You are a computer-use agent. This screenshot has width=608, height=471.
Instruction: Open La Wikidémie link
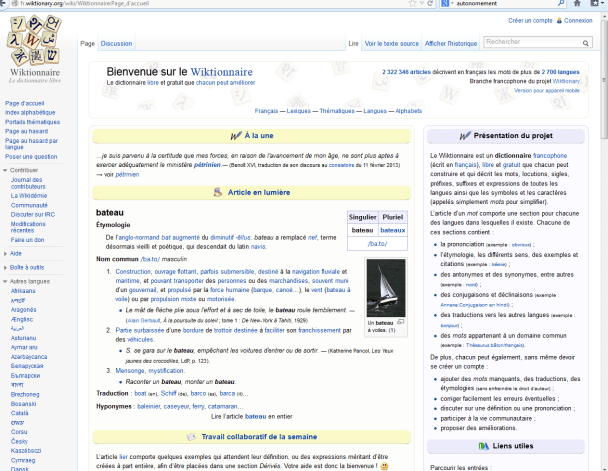[x=29, y=196]
